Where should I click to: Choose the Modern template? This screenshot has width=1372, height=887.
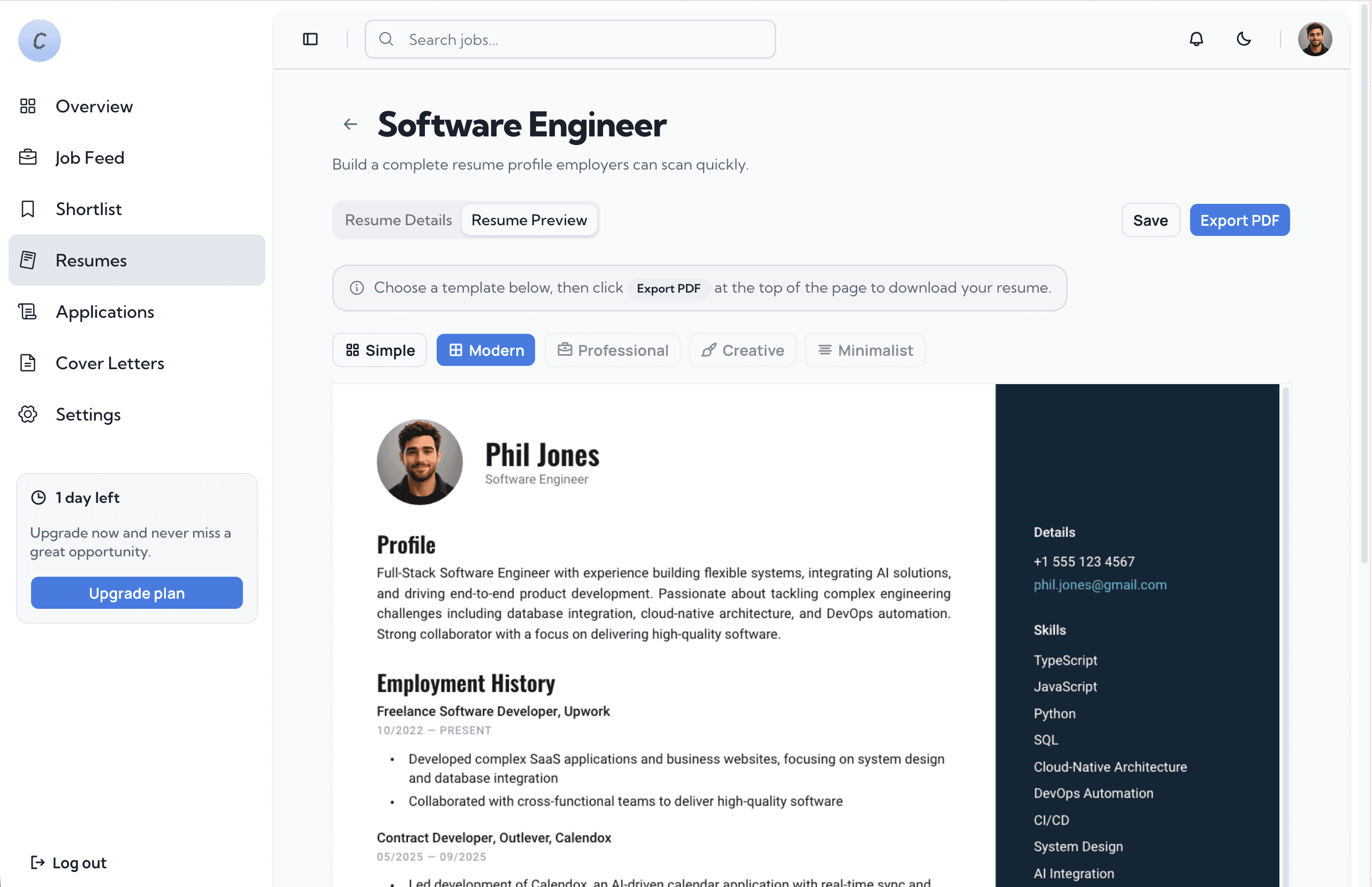pyautogui.click(x=485, y=350)
